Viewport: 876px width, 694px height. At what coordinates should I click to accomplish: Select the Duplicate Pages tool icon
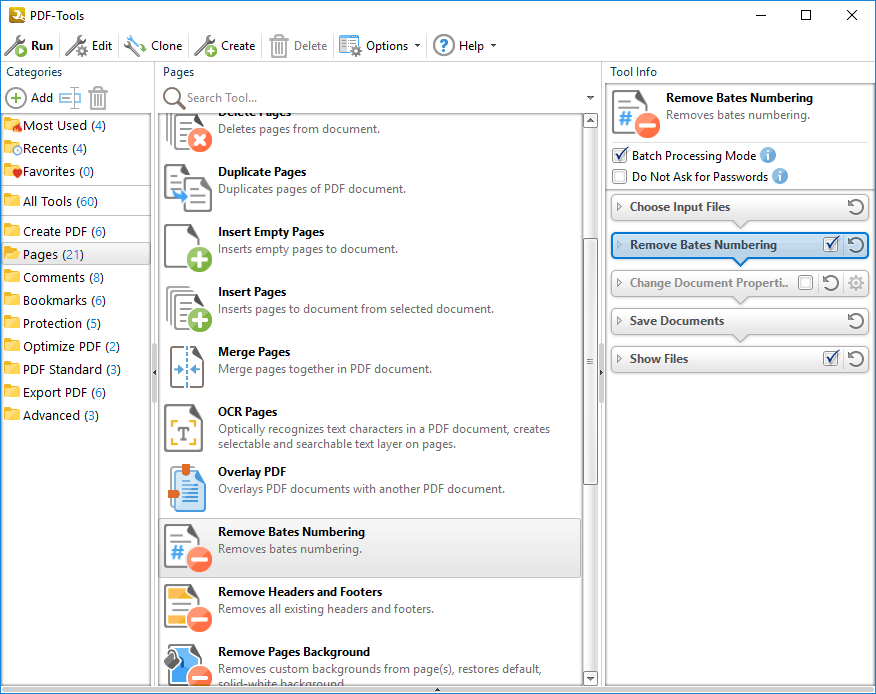pyautogui.click(x=188, y=188)
